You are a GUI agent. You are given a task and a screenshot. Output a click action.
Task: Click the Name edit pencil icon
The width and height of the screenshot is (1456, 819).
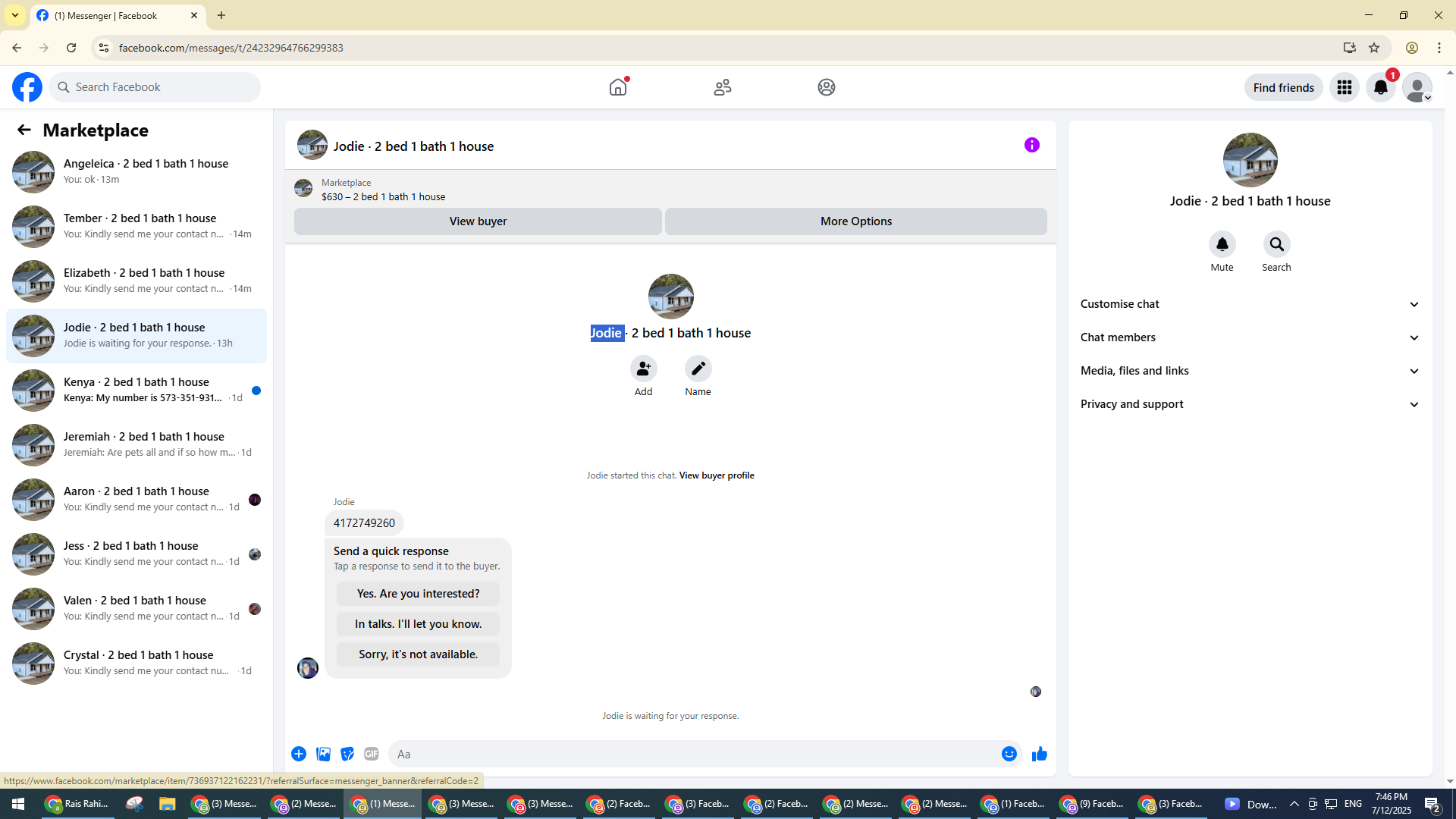pyautogui.click(x=698, y=369)
